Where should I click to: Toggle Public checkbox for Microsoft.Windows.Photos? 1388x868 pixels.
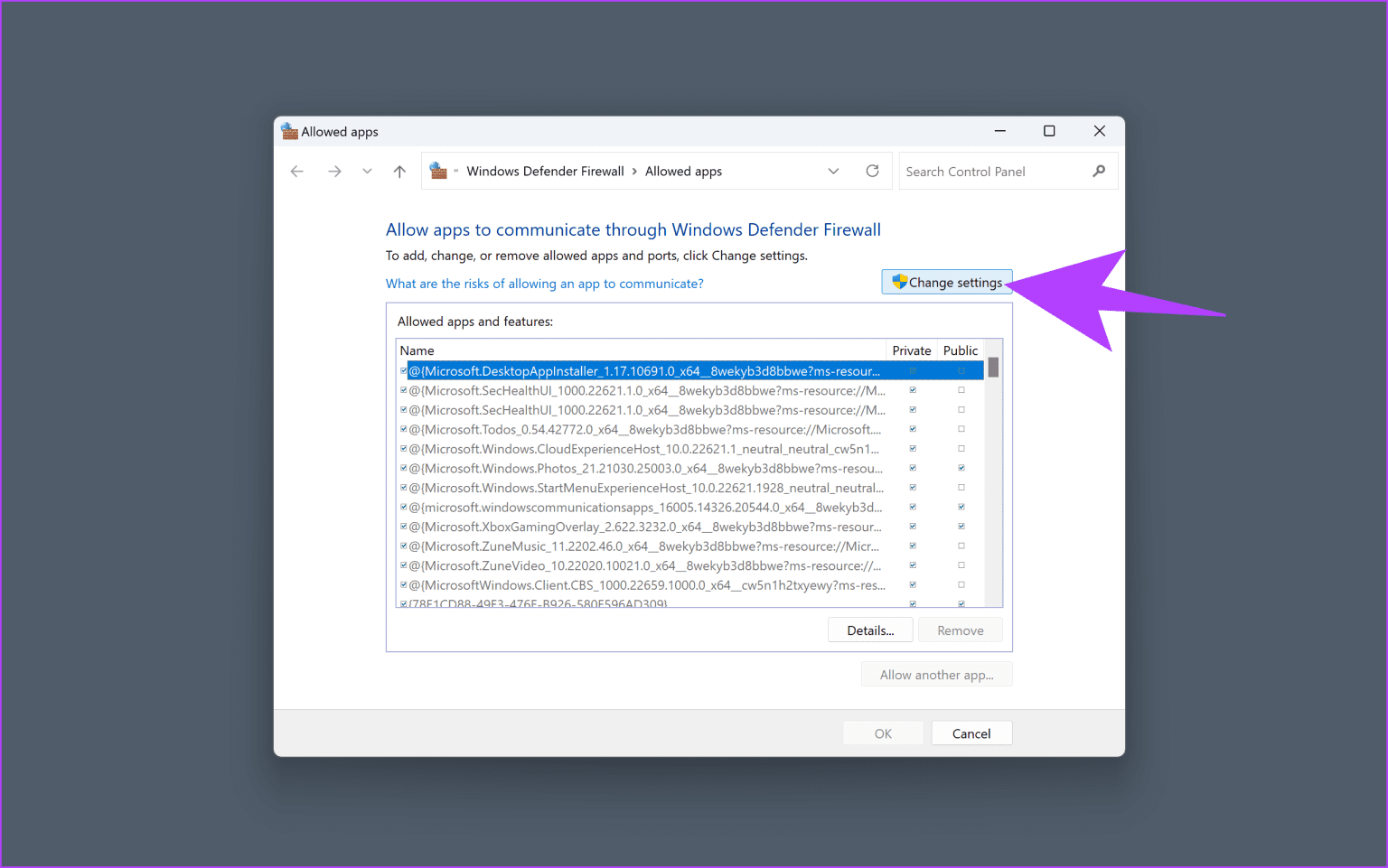point(961,468)
